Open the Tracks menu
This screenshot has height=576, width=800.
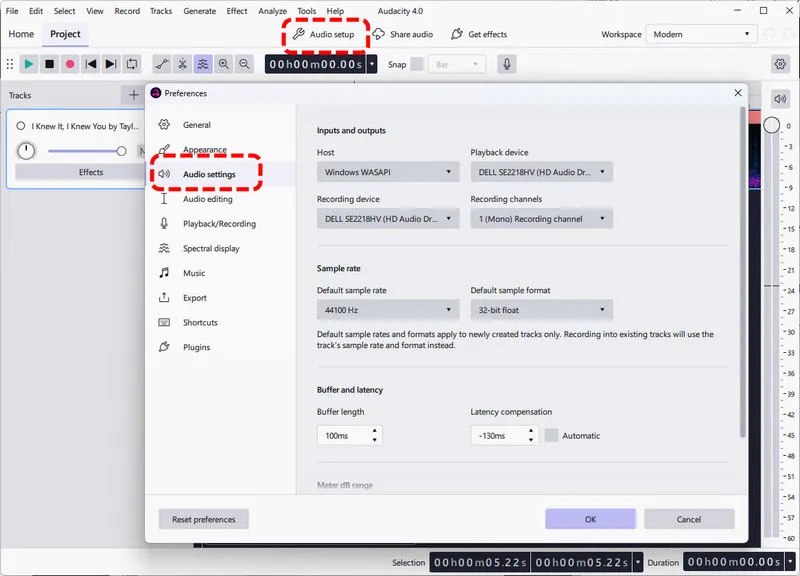[161, 11]
